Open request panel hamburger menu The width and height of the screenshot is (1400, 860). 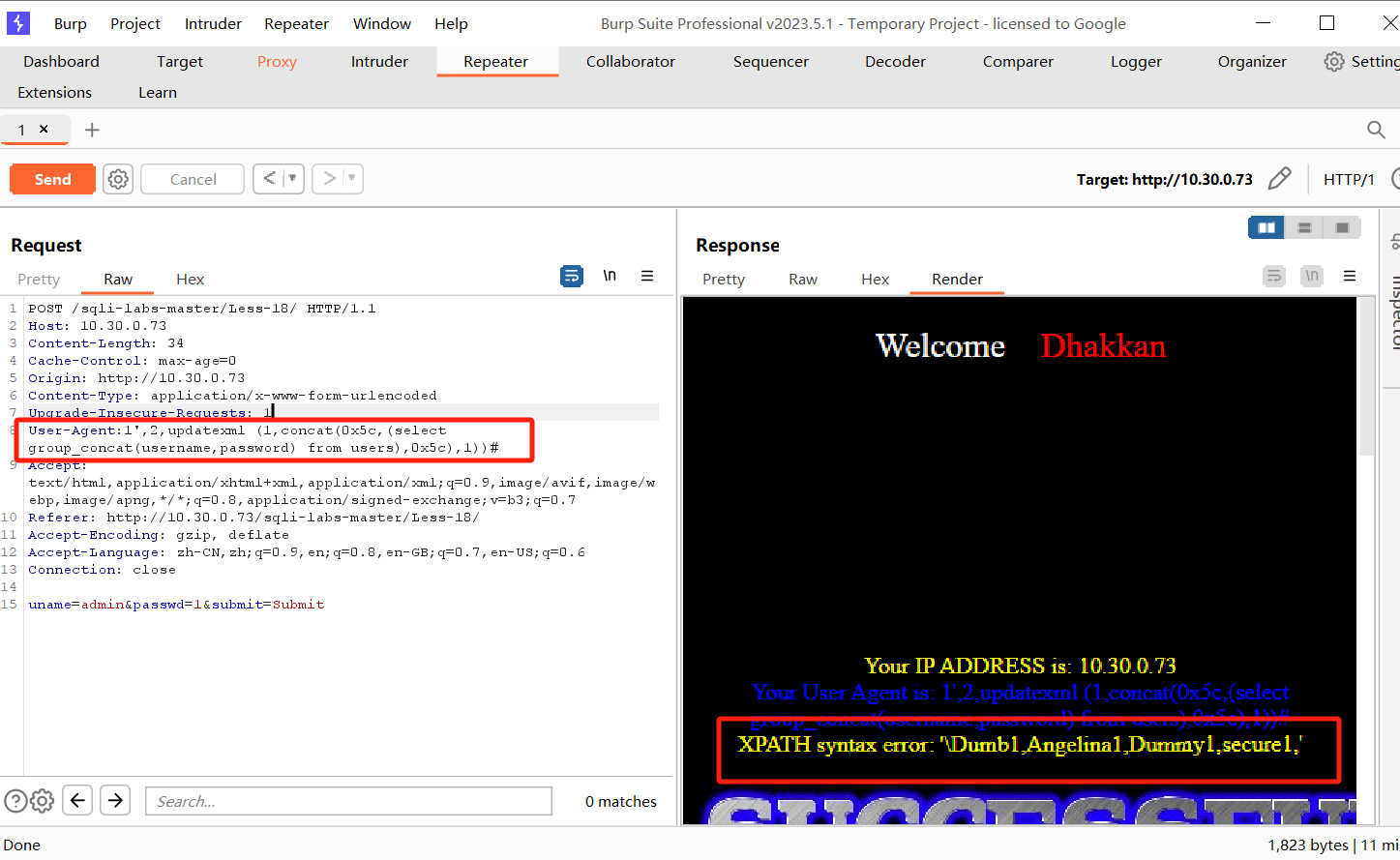[x=647, y=276]
